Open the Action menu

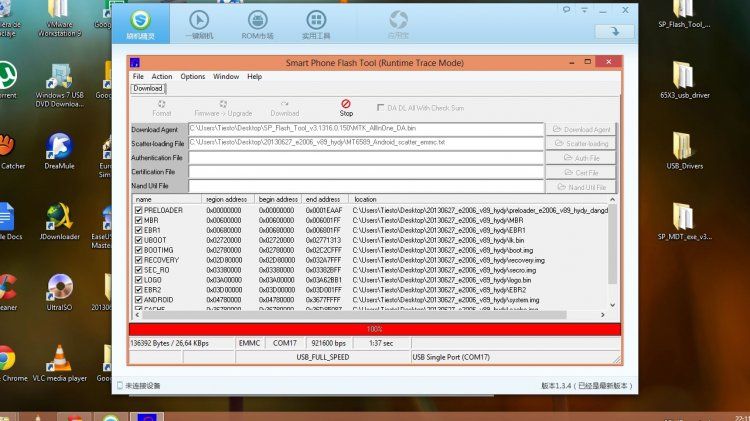click(x=162, y=77)
